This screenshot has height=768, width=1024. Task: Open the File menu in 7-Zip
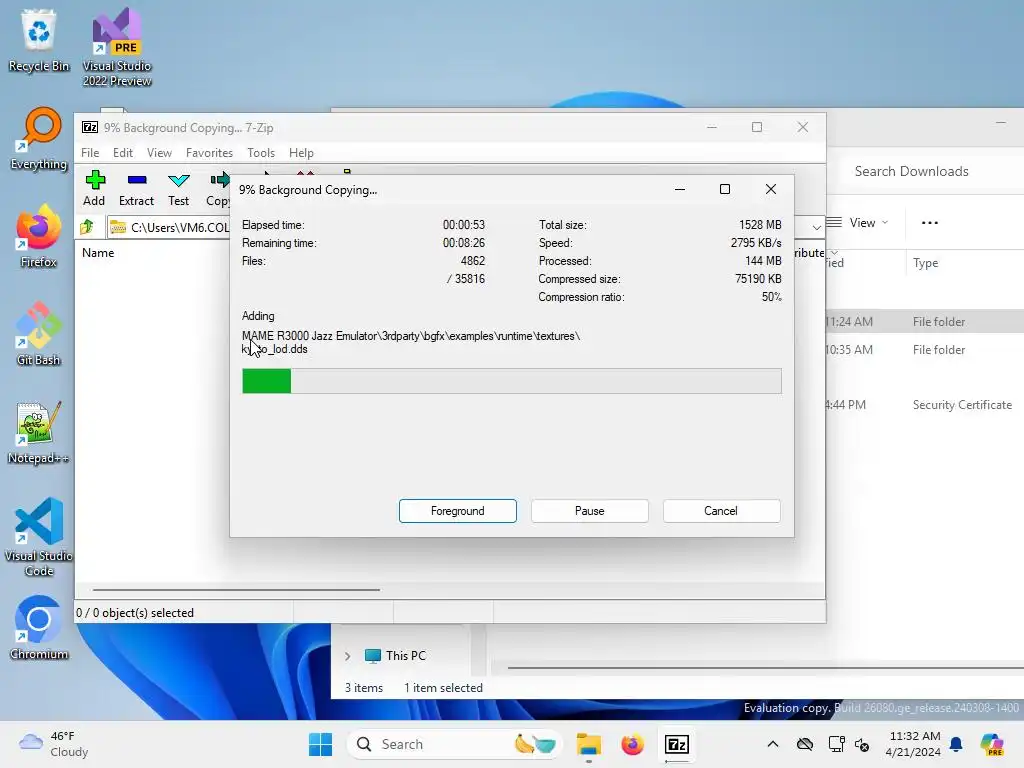pos(90,153)
